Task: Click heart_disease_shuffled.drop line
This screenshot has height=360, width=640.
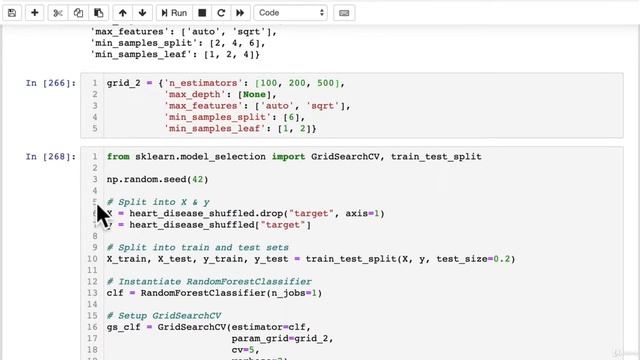Action: tap(246, 214)
